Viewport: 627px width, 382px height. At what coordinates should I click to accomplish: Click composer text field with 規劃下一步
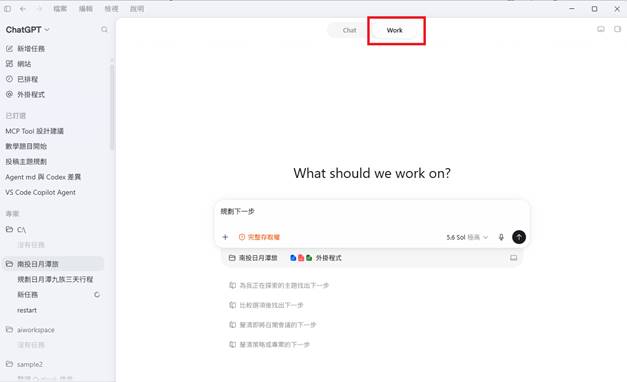coord(372,212)
